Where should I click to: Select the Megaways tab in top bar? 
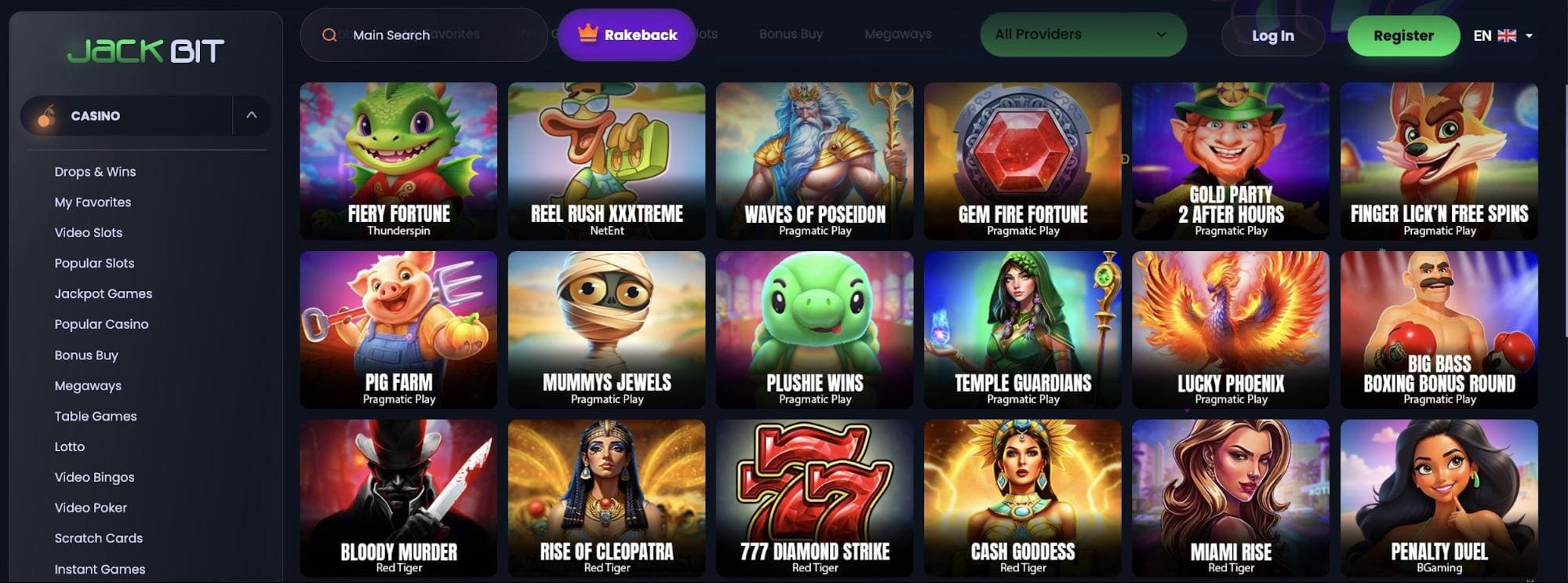pyautogui.click(x=898, y=35)
